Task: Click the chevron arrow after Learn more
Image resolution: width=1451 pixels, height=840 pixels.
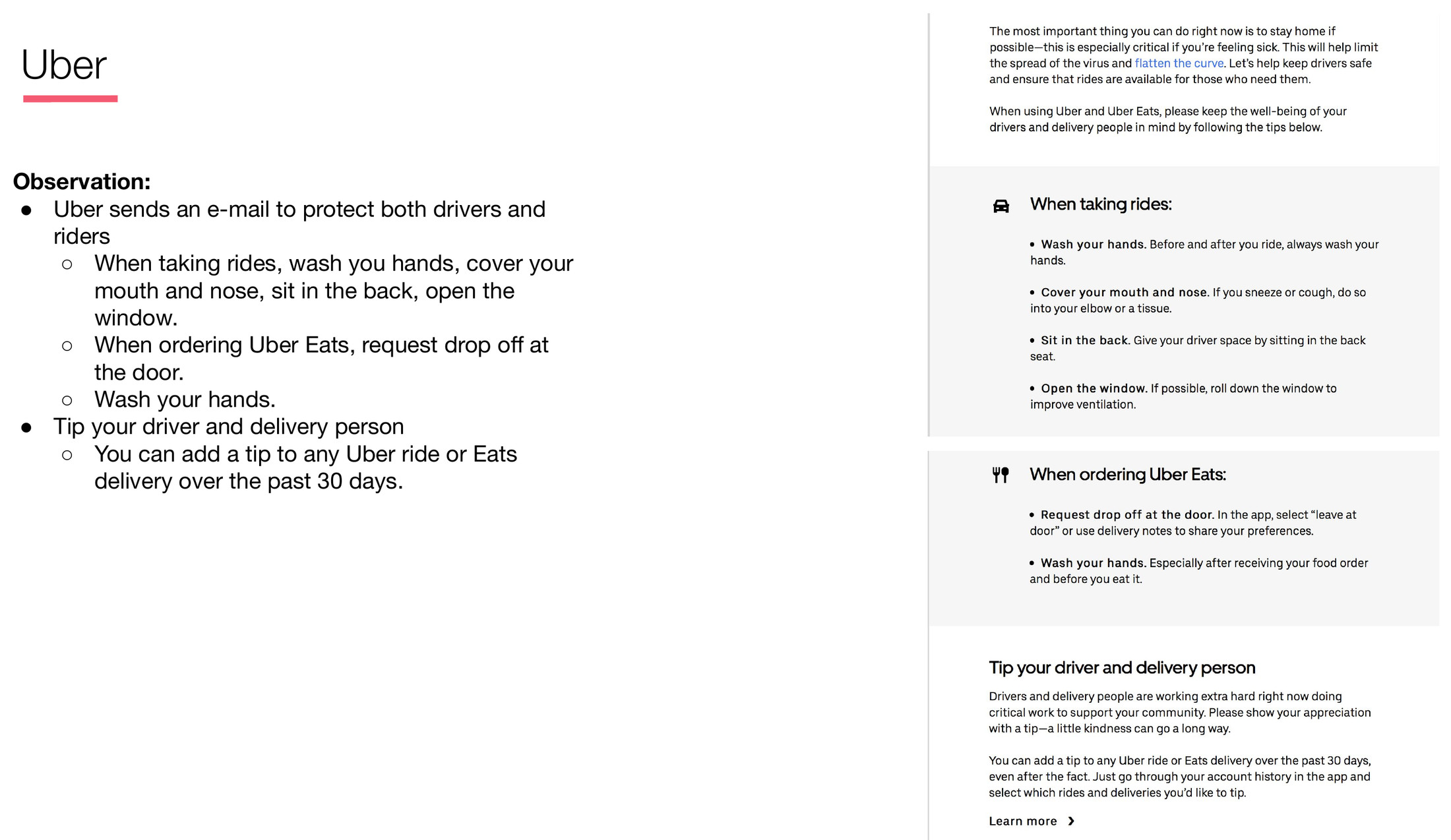Action: tap(1071, 821)
